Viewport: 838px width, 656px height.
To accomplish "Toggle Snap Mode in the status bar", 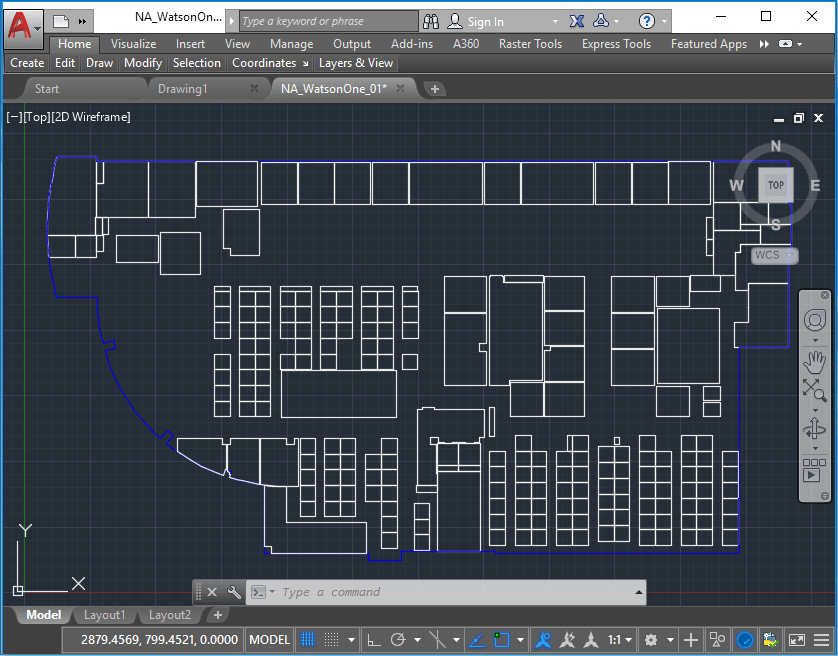I will [333, 639].
